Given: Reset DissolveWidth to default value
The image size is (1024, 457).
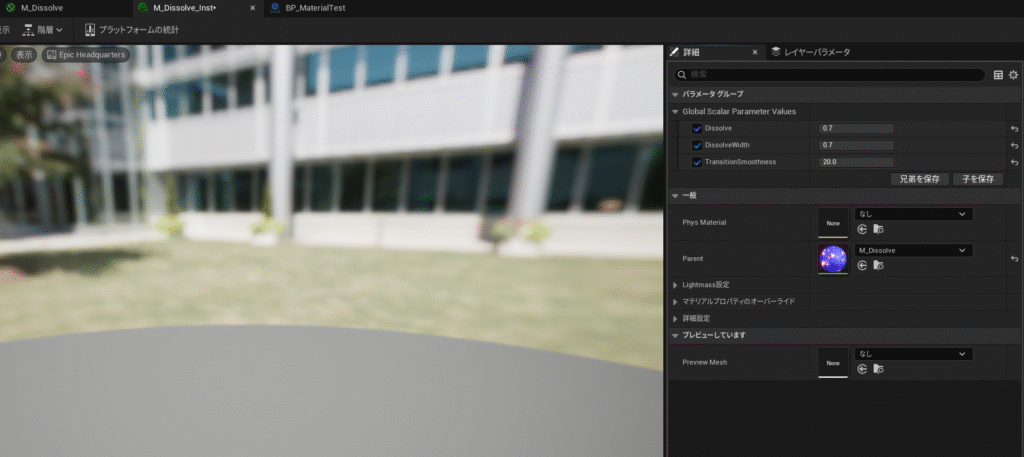Looking at the screenshot, I should [1014, 145].
